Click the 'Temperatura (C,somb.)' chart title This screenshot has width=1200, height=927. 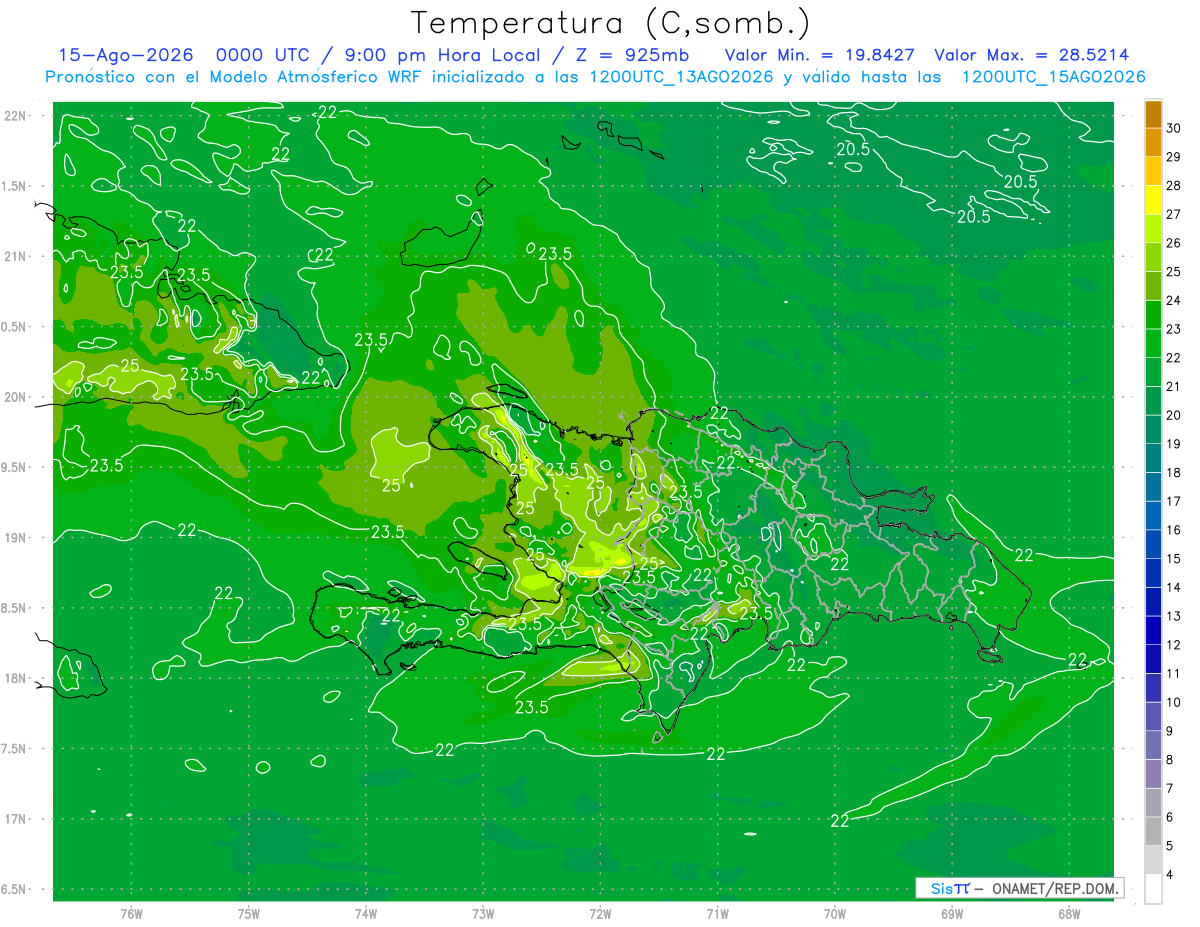coord(610,24)
